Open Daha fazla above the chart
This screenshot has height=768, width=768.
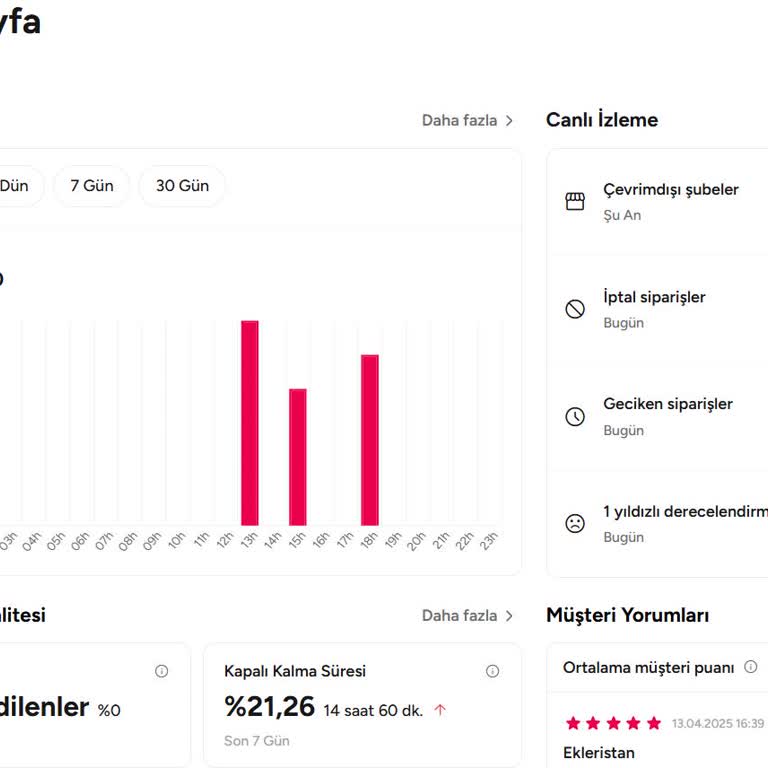click(x=467, y=120)
